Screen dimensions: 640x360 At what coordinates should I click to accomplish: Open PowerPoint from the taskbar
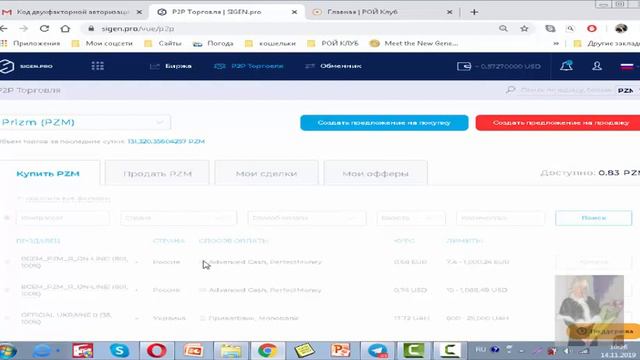pyautogui.click(x=340, y=351)
